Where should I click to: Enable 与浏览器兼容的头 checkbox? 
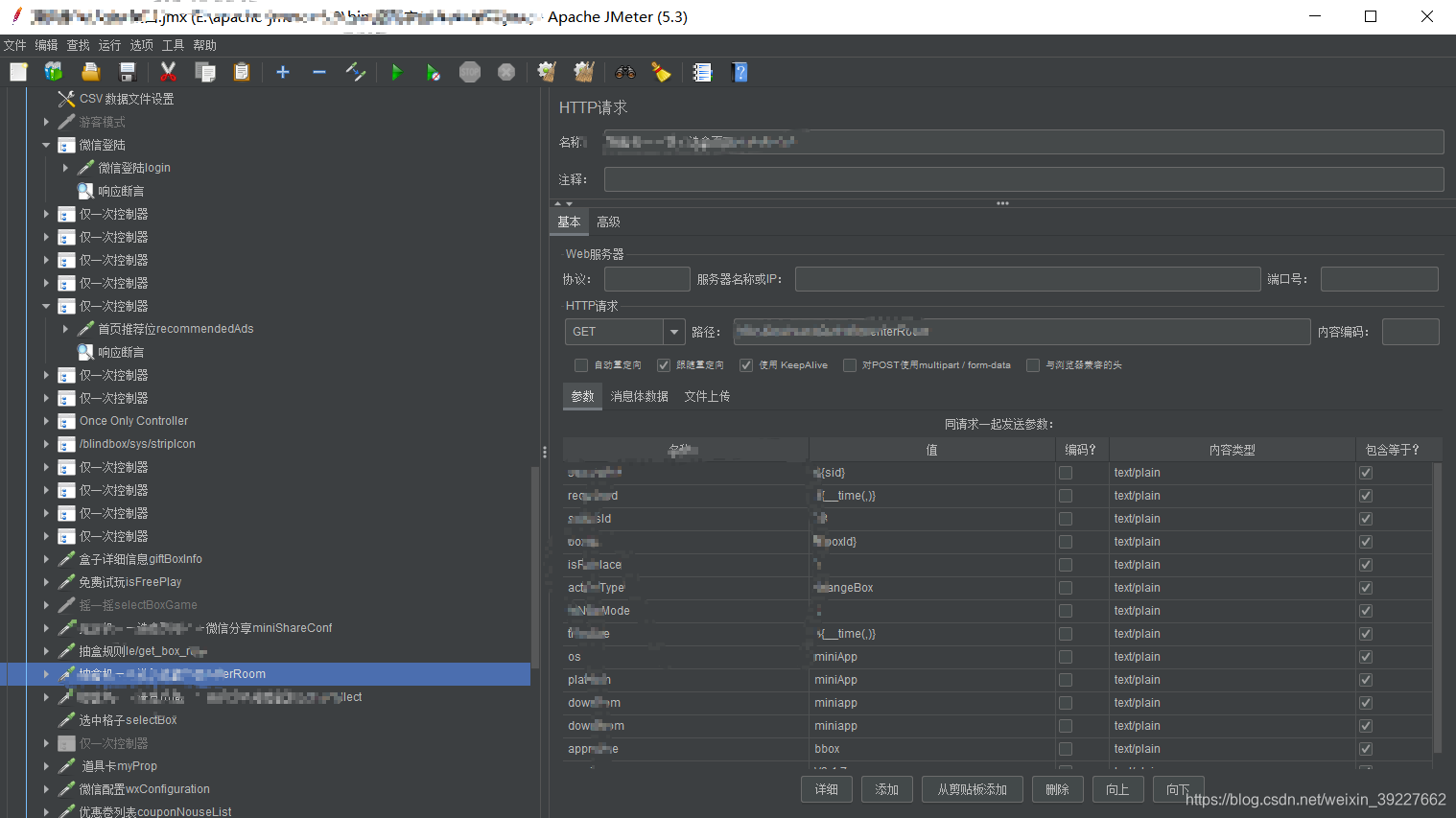(1033, 365)
